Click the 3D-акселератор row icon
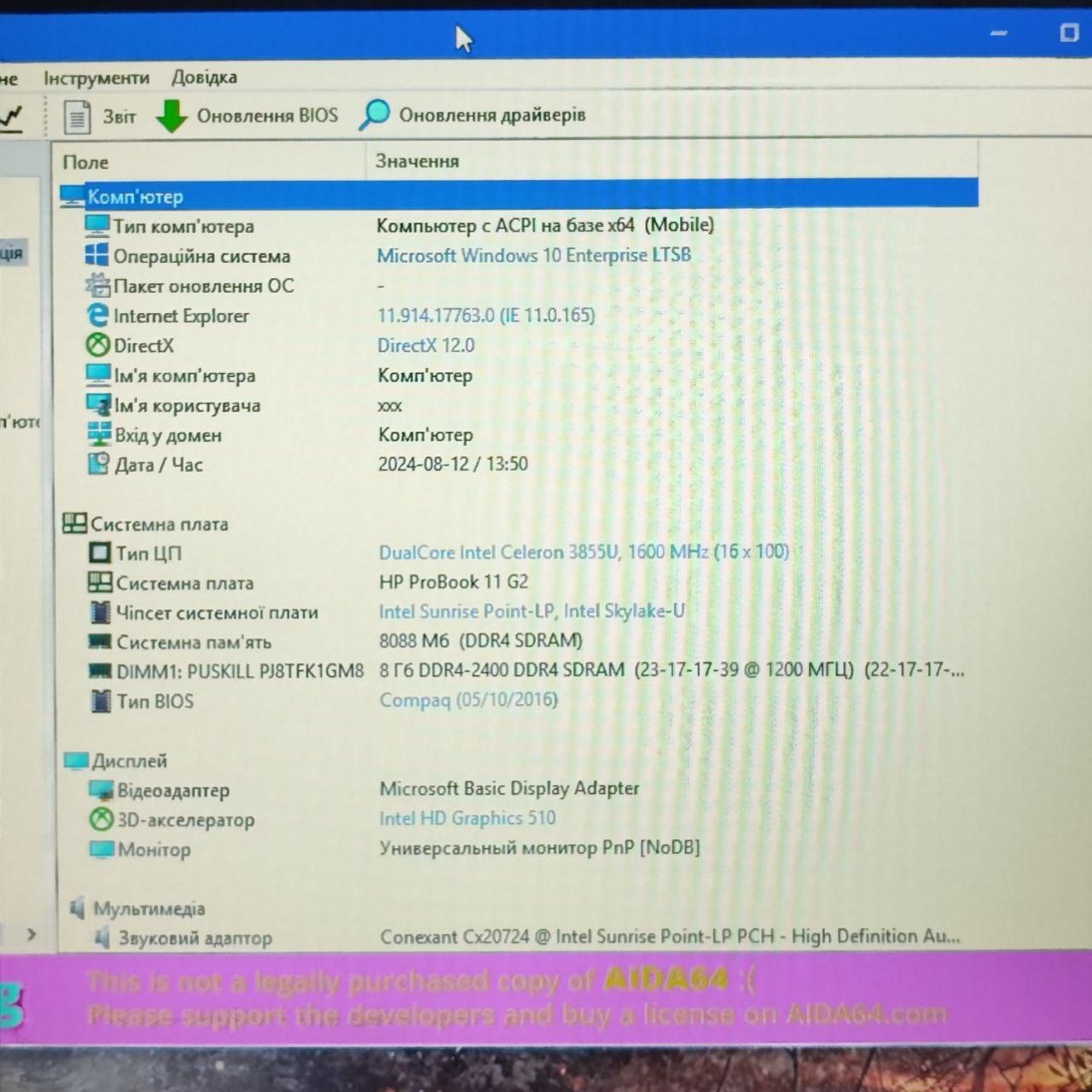Image resolution: width=1092 pixels, height=1092 pixels. 102,820
